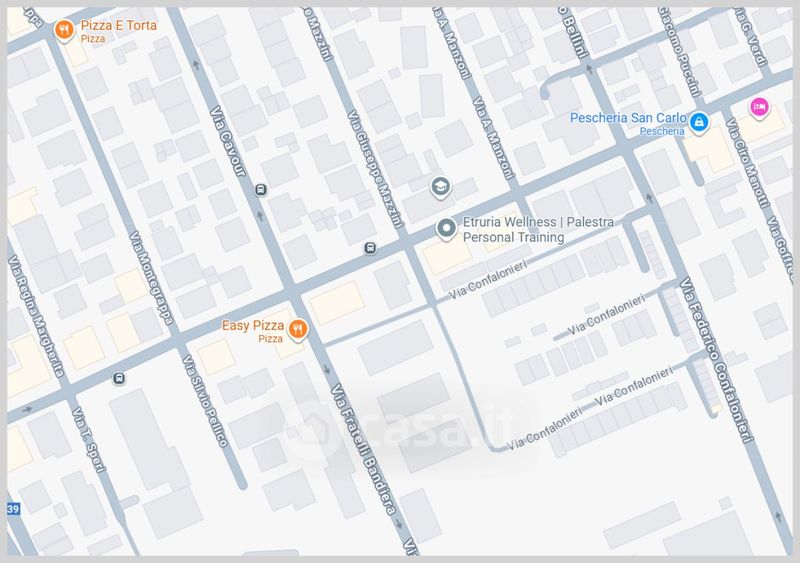Image resolution: width=800 pixels, height=563 pixels.
Task: Click the Pizza E Torta text label
Action: click(x=119, y=31)
